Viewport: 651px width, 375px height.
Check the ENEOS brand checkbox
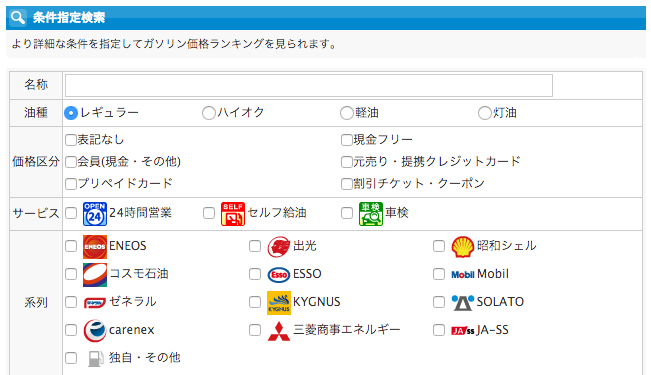(71, 246)
